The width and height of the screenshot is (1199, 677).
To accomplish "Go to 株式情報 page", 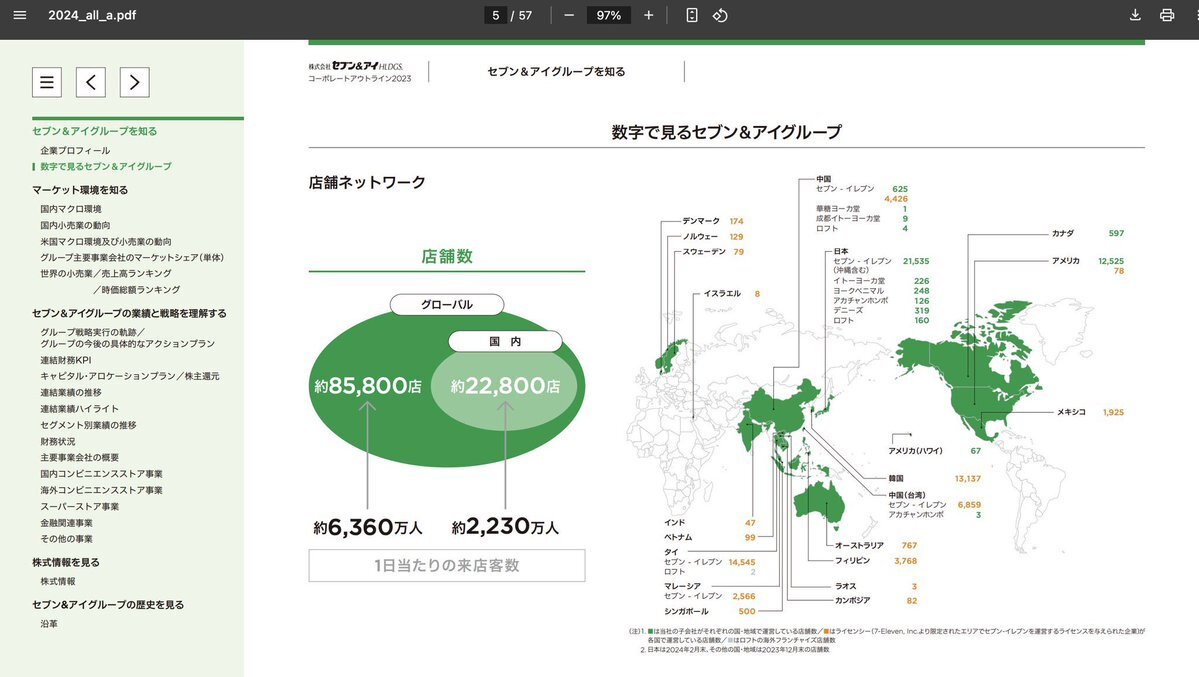I will click(58, 581).
